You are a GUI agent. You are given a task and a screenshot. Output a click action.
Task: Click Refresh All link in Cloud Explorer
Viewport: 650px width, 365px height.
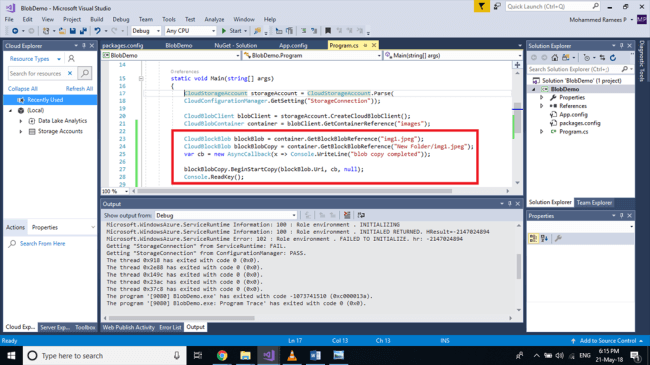(79, 88)
